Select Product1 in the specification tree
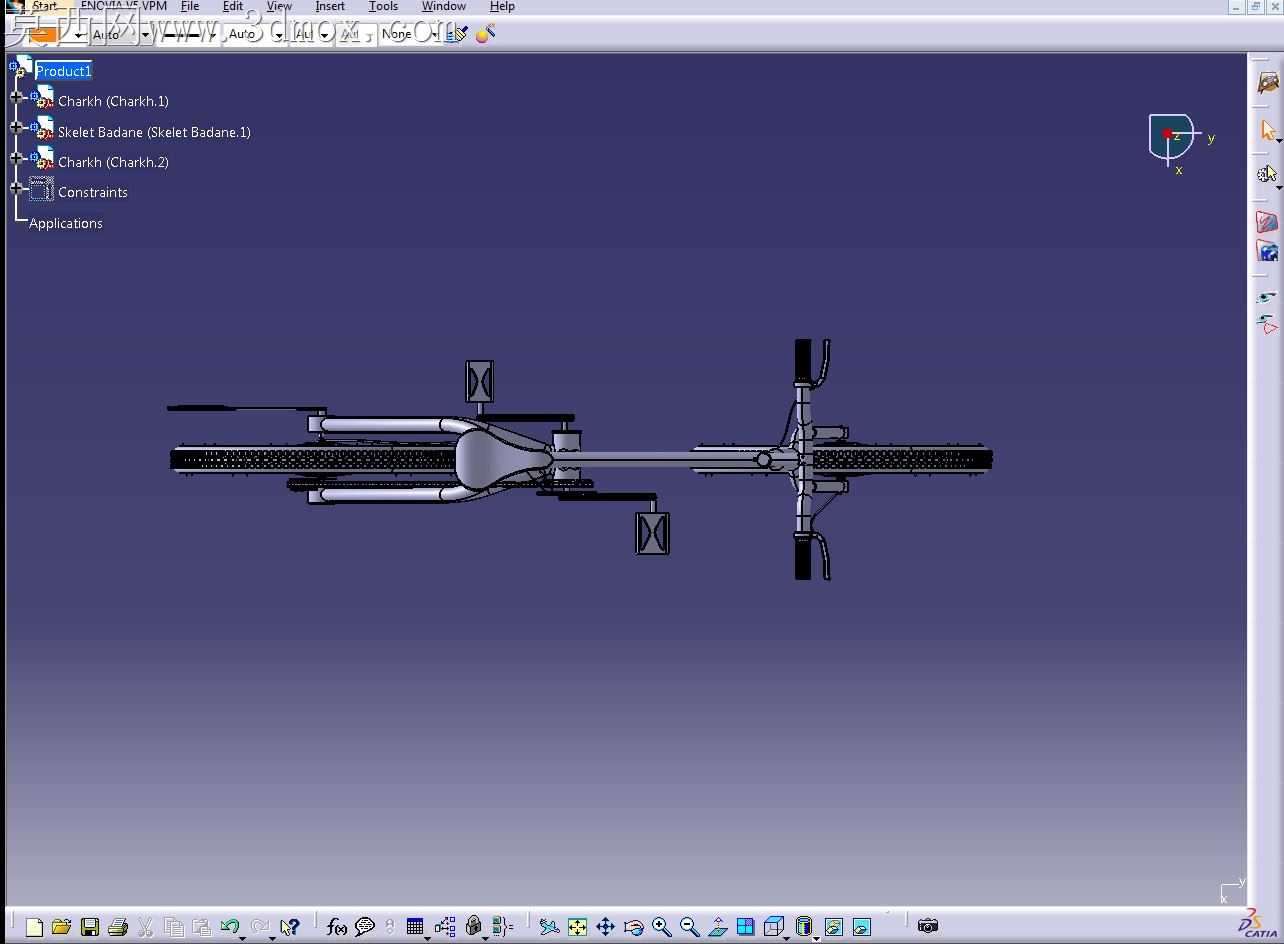The height and width of the screenshot is (944, 1284). 64,71
